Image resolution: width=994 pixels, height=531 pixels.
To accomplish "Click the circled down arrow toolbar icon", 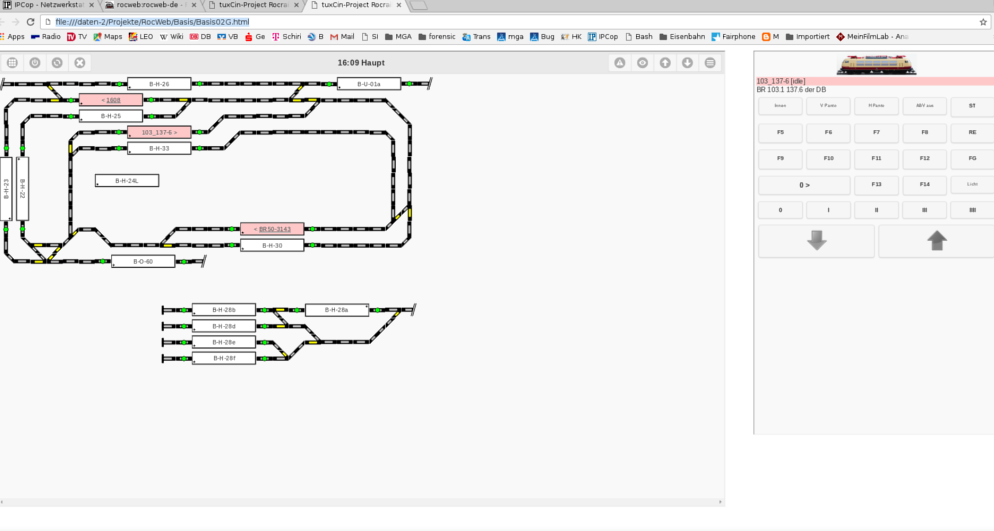I will [x=687, y=63].
